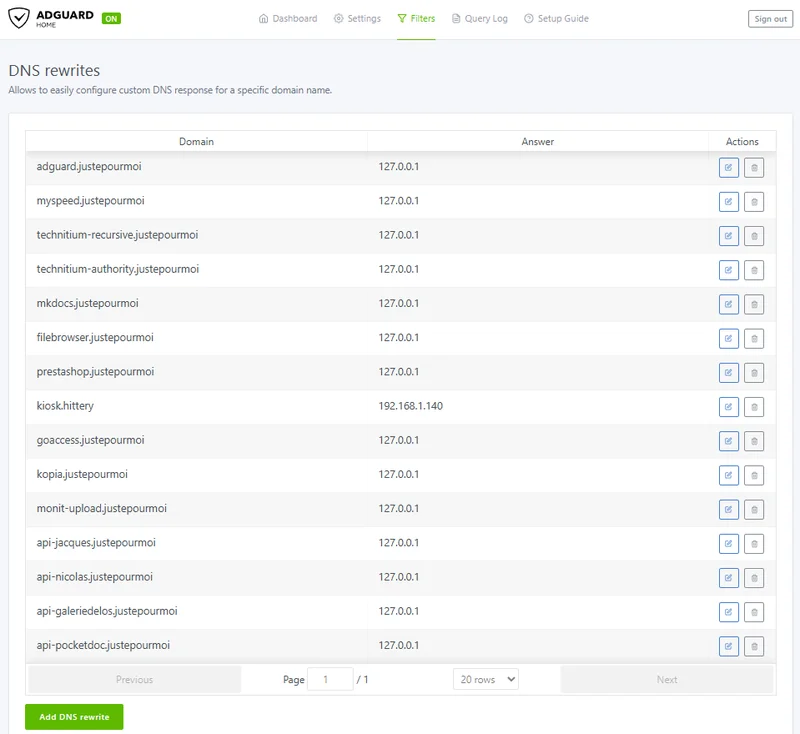Viewport: 800px width, 734px height.
Task: Click the AdGuard Home shield logo
Action: tap(19, 18)
